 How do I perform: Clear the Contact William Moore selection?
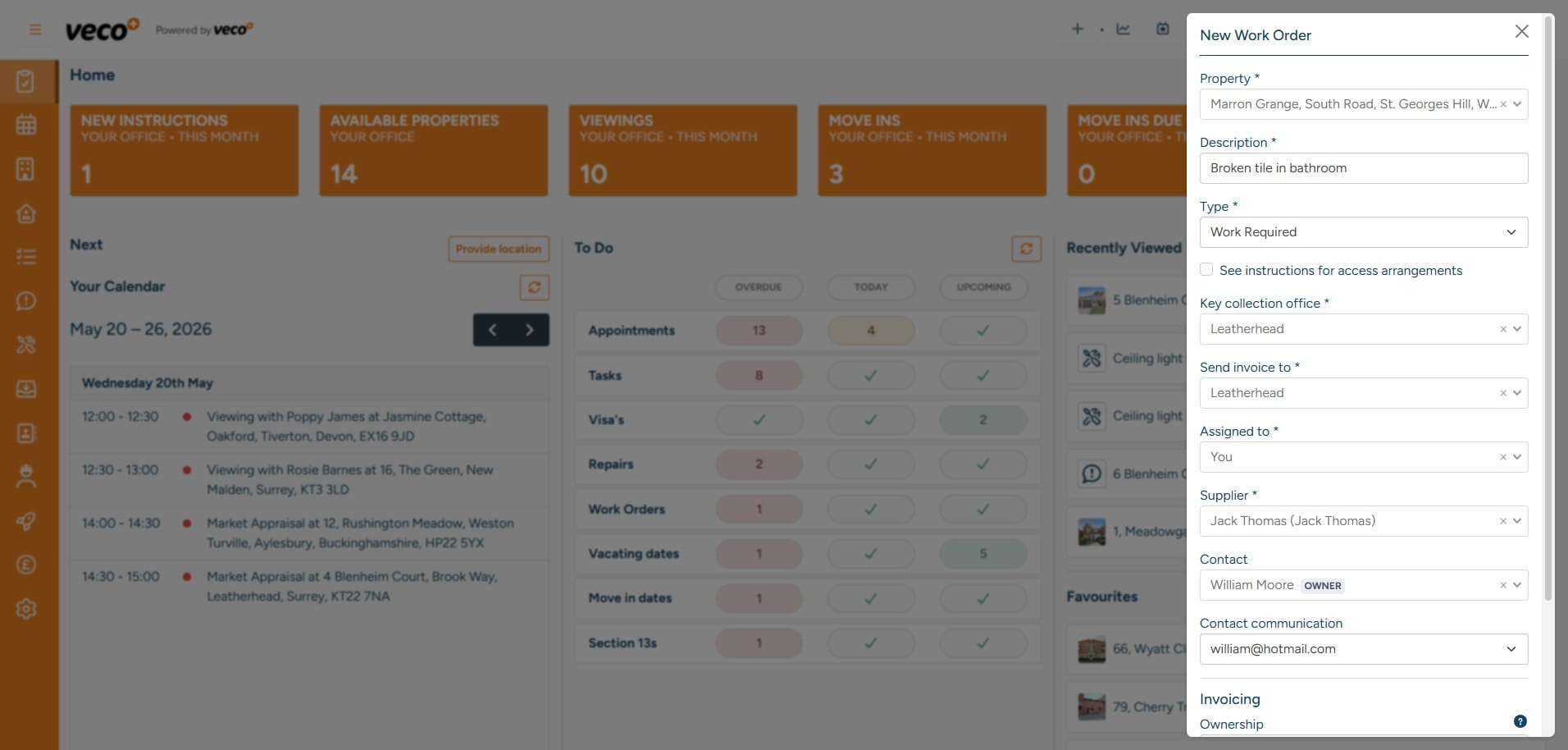(1502, 585)
